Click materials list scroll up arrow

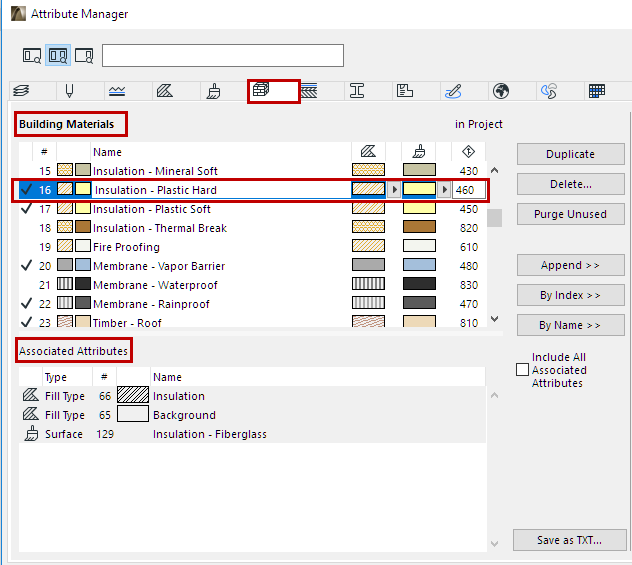[x=495, y=170]
